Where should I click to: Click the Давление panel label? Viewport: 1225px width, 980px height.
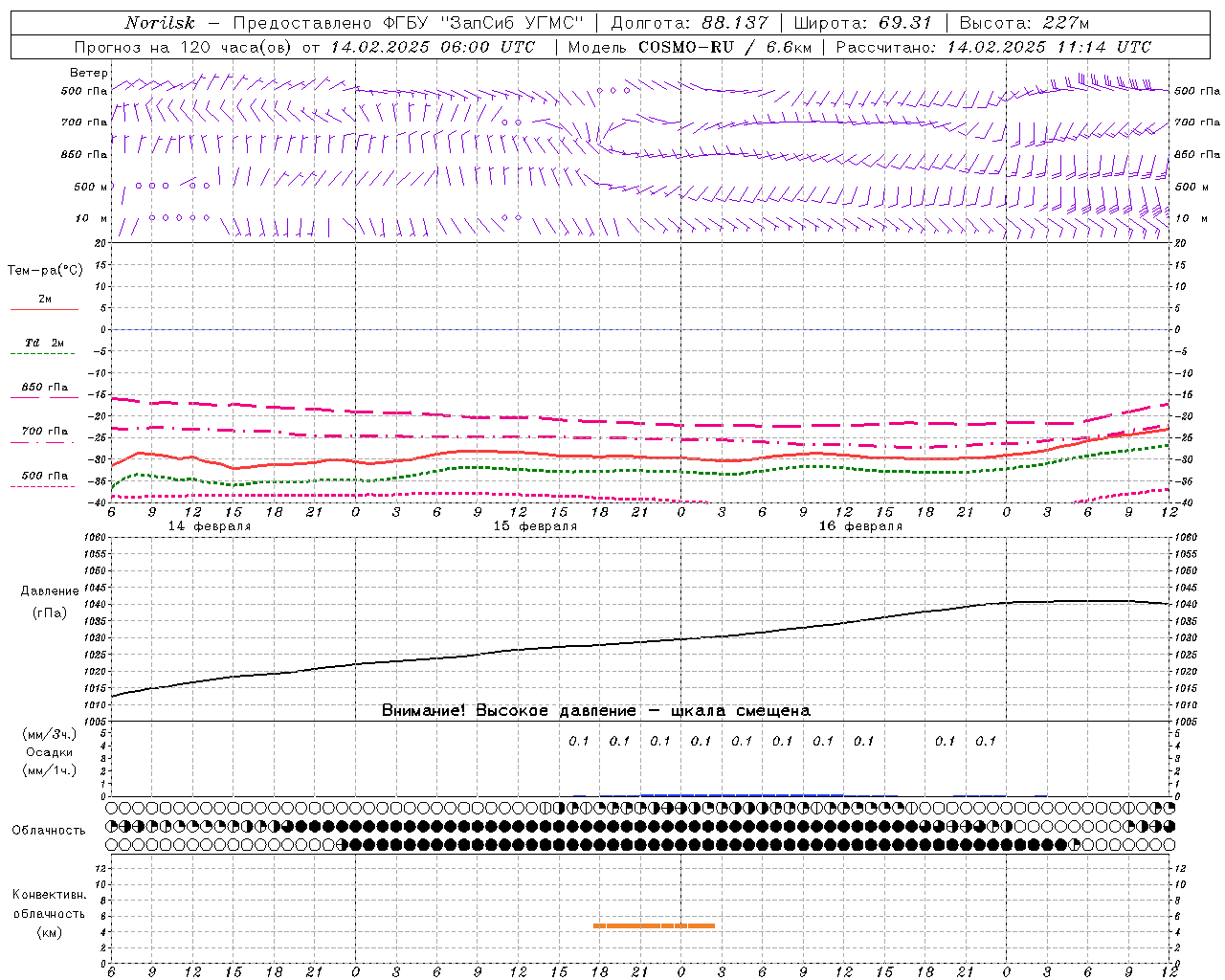click(49, 591)
